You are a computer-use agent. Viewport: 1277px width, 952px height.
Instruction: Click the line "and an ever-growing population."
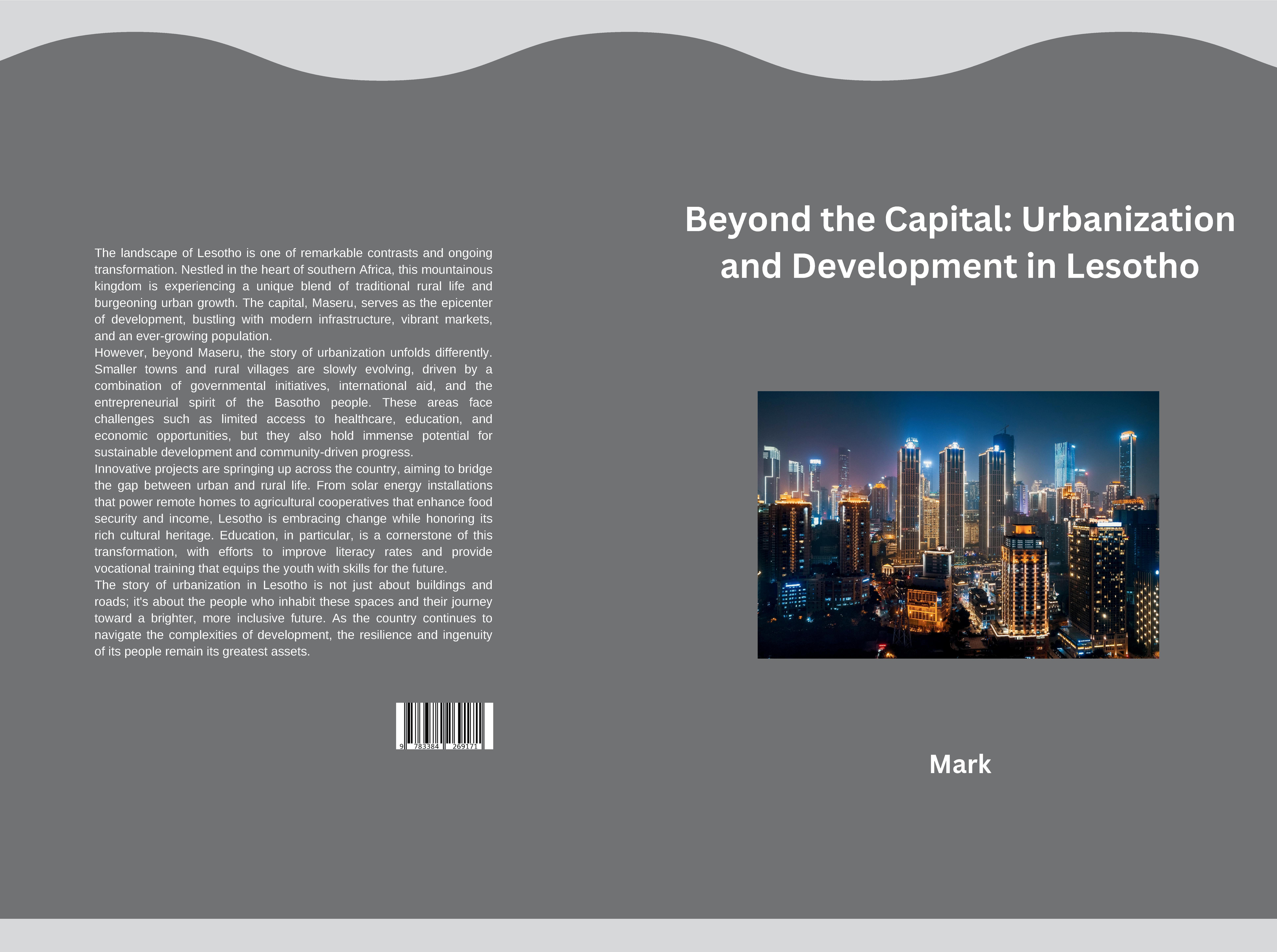183,336
